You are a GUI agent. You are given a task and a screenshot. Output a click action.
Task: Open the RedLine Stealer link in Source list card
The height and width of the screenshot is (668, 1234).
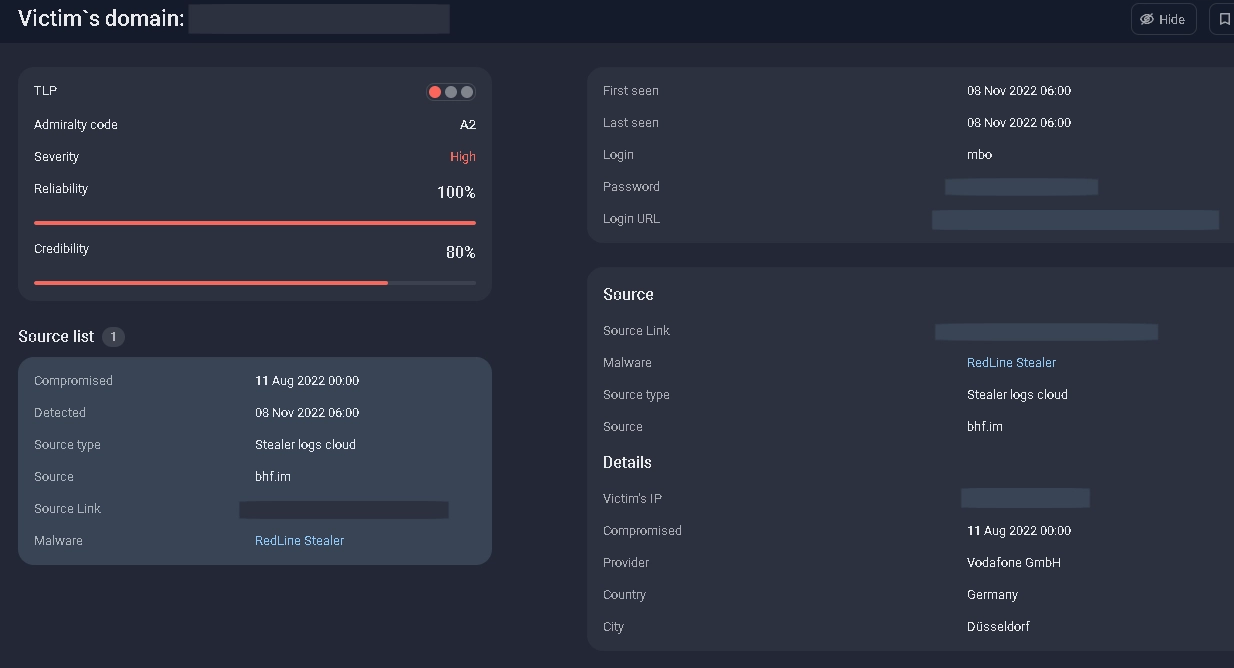[299, 541]
